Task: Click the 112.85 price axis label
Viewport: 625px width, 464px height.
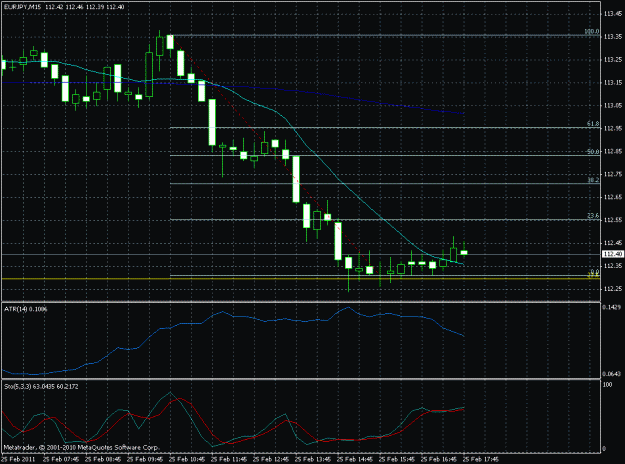Action: pyautogui.click(x=613, y=151)
